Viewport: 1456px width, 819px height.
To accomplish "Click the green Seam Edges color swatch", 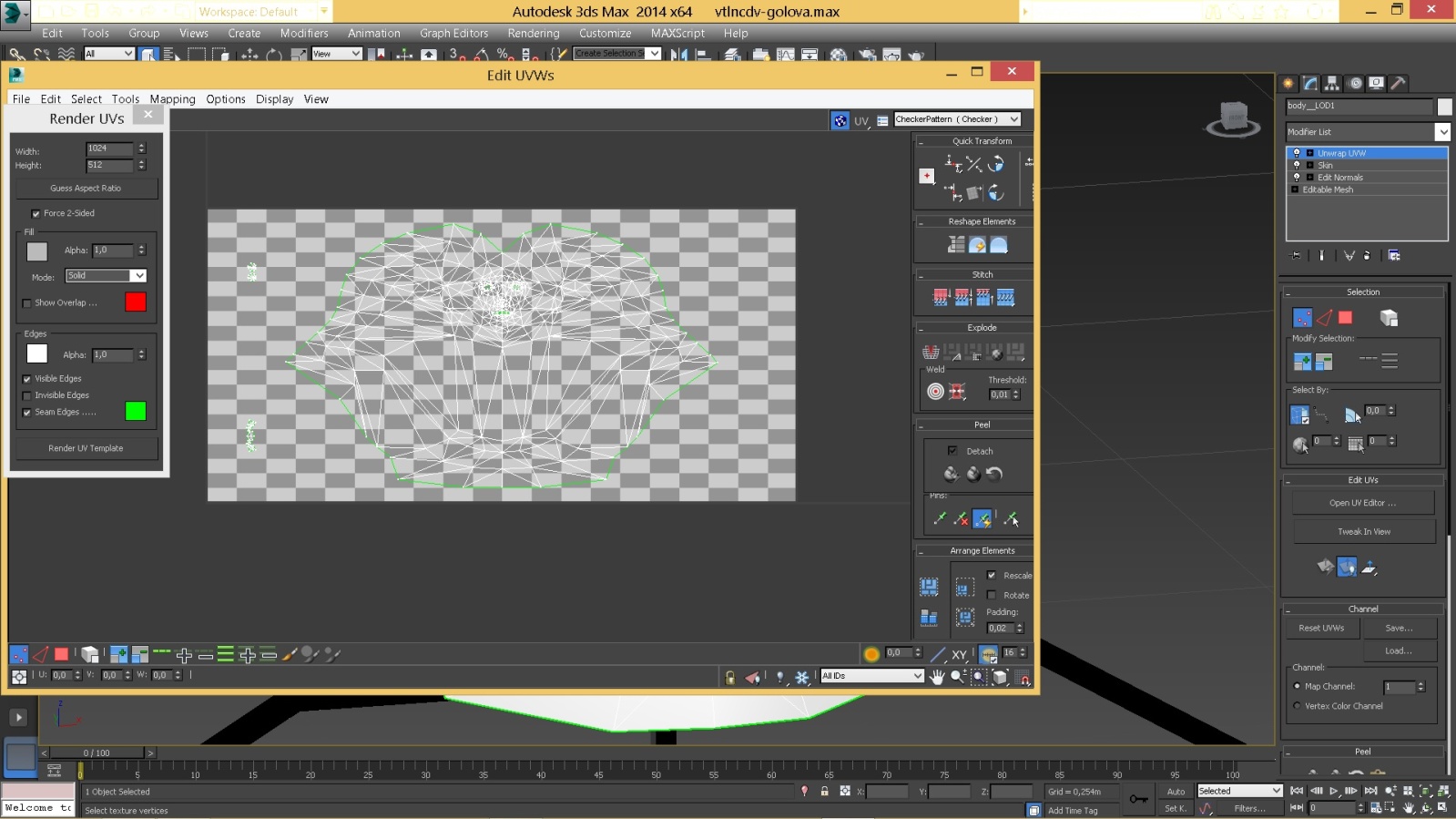I will pos(136,412).
